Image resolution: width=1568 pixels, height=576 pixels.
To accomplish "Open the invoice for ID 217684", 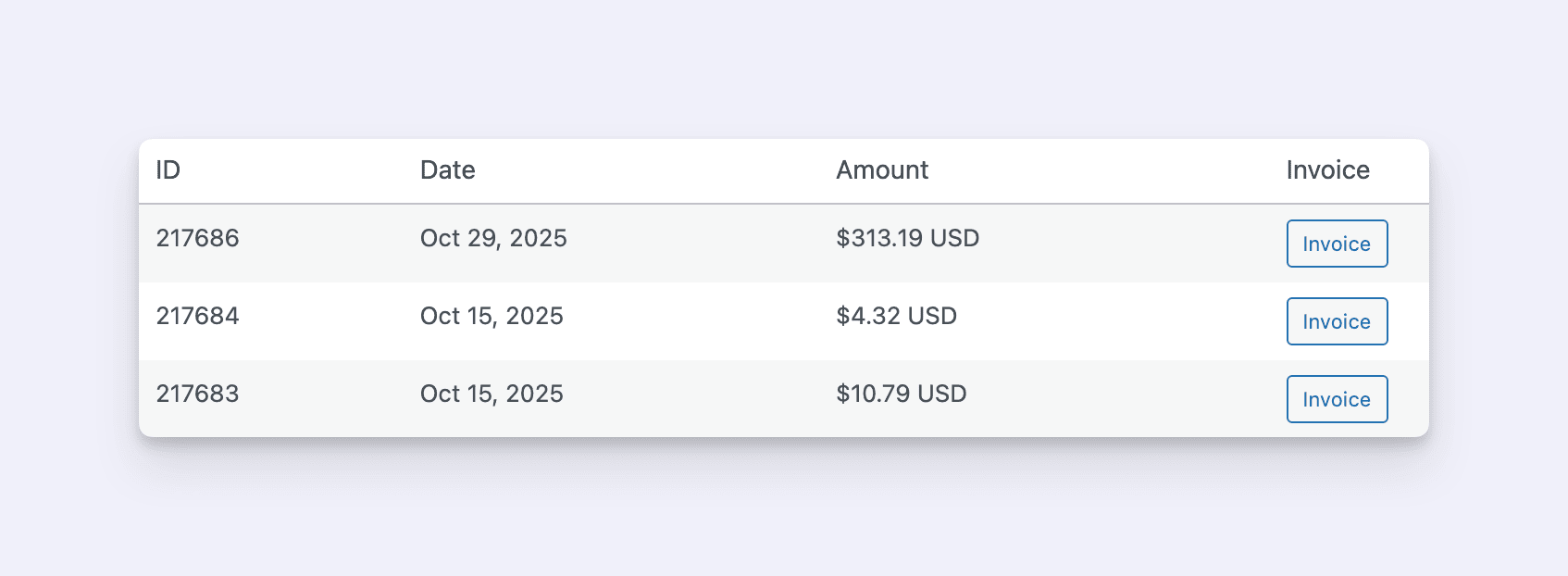I will [1337, 321].
